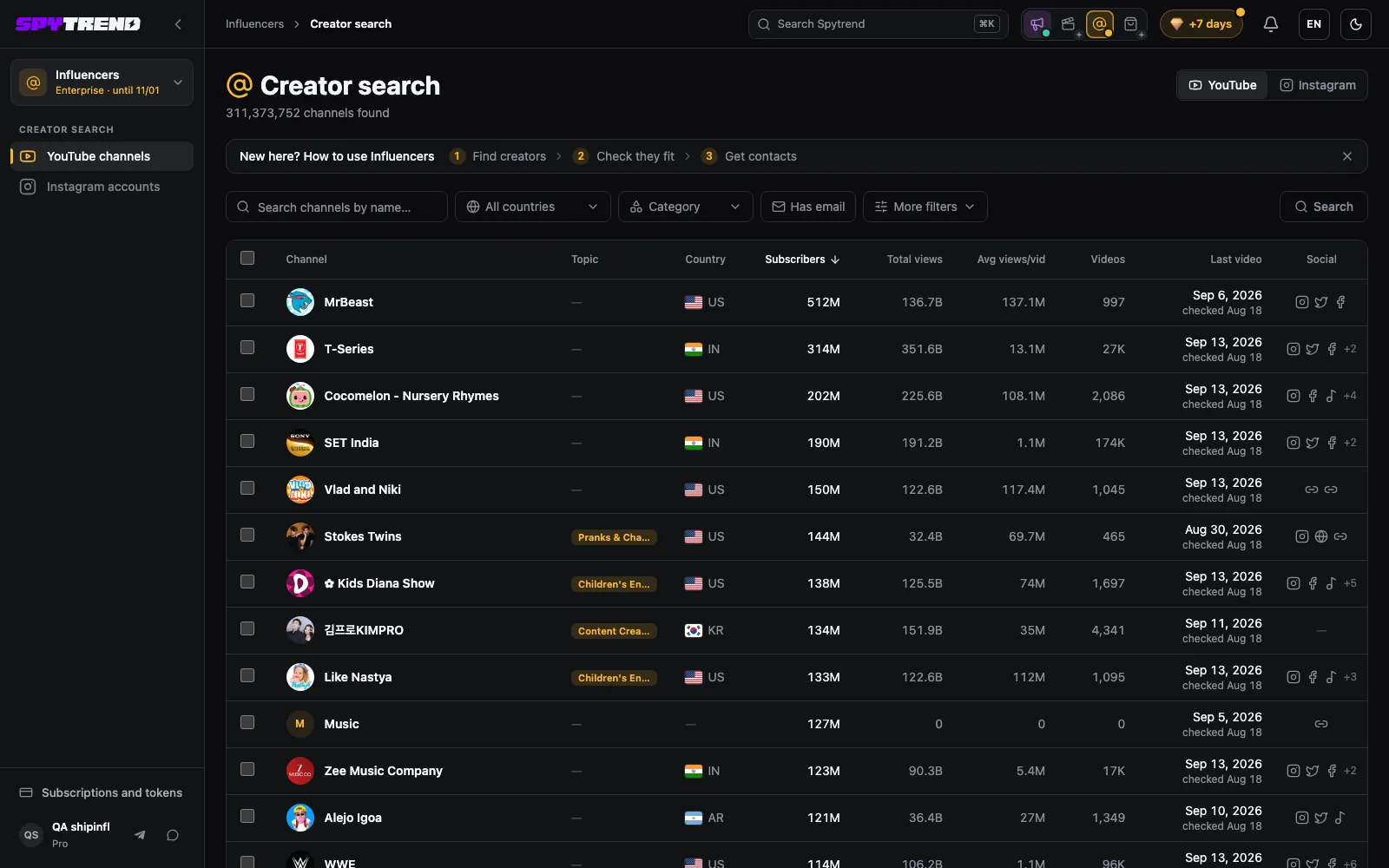1389x868 pixels.
Task: Open Stokes Twins website globe icon
Action: tap(1321, 536)
